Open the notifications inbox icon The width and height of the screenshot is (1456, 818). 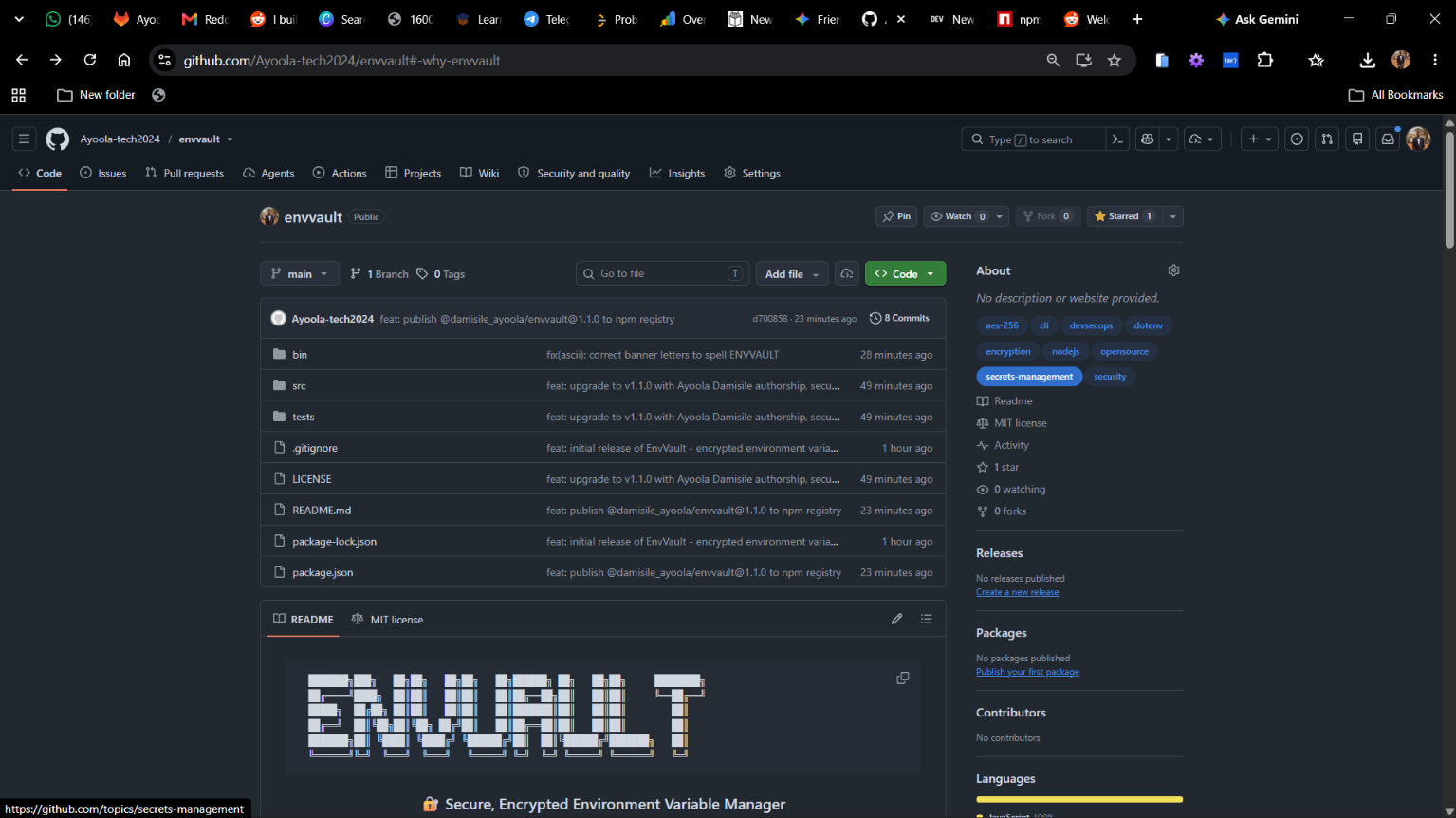point(1388,139)
